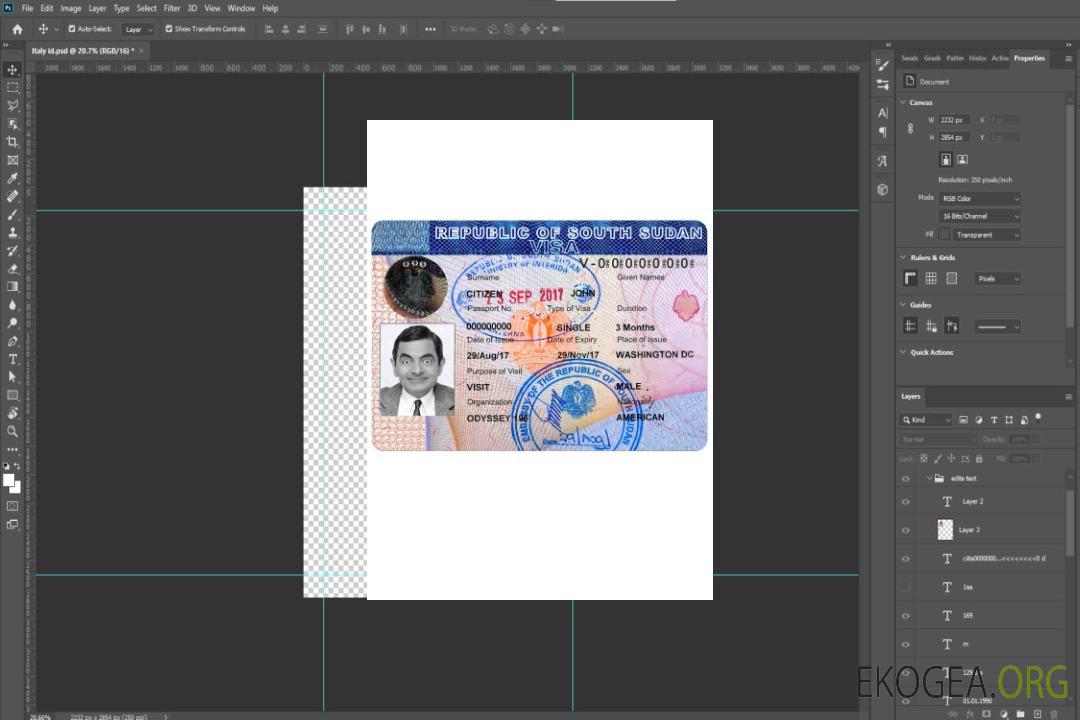Hide the 'edite text' group
Image resolution: width=1080 pixels, height=720 pixels.
pyautogui.click(x=906, y=479)
